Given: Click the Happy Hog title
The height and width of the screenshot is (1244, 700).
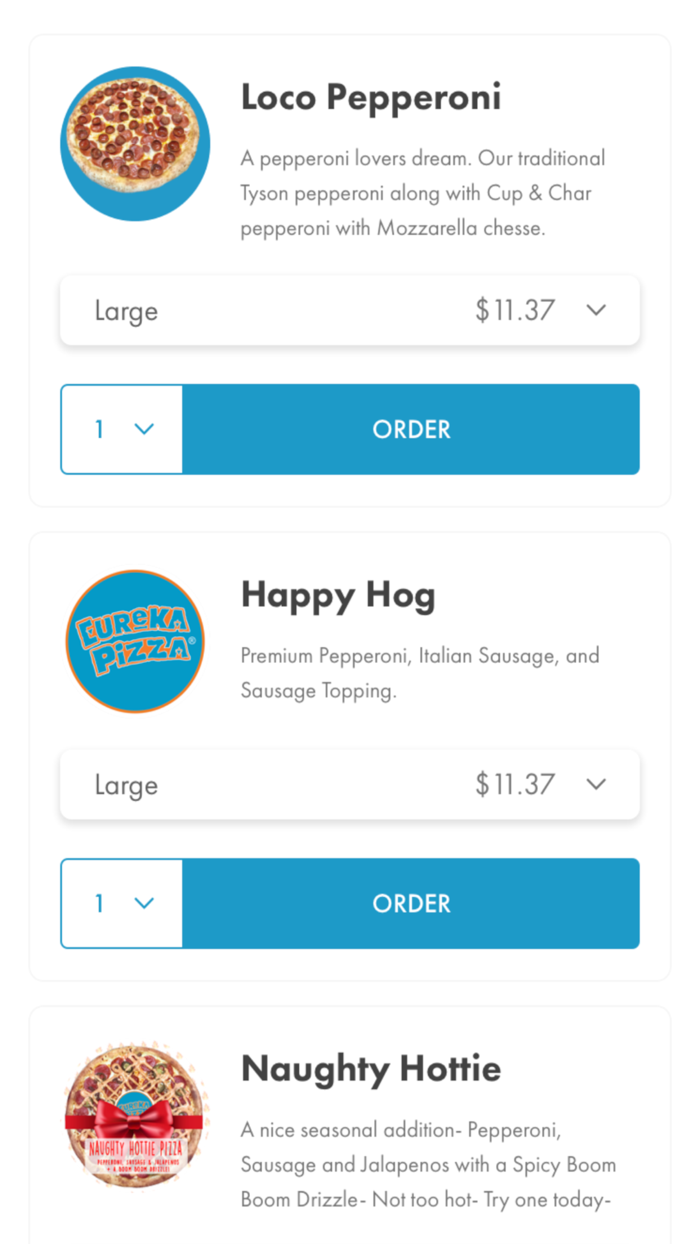Looking at the screenshot, I should click(338, 594).
